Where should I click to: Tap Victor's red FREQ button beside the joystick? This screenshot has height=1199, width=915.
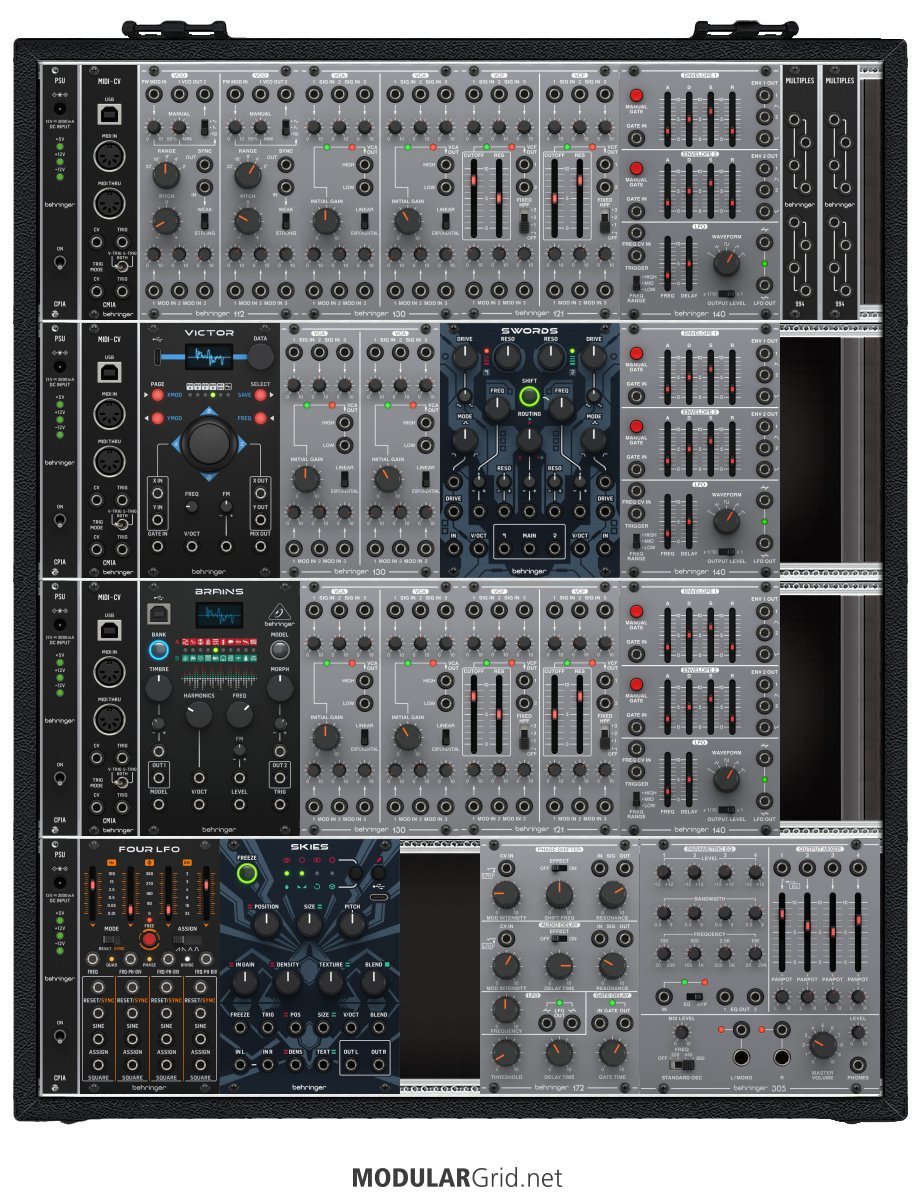click(x=261, y=418)
